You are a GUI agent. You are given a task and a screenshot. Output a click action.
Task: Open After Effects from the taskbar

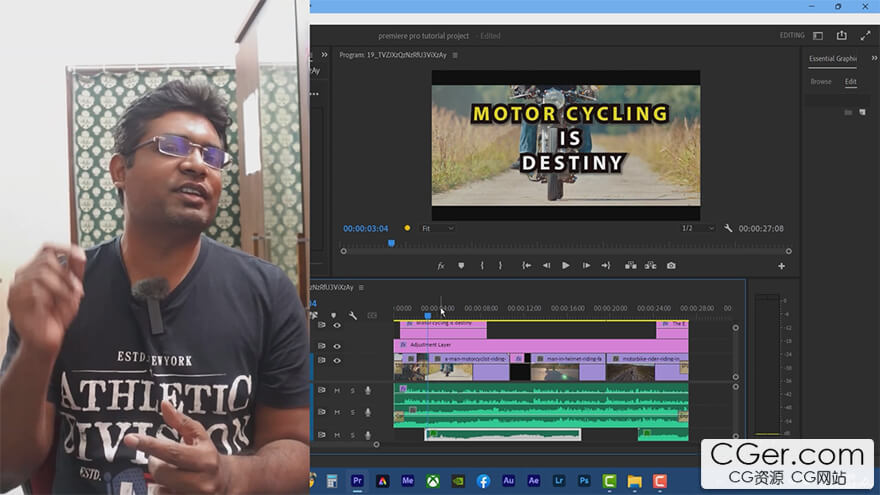(534, 481)
